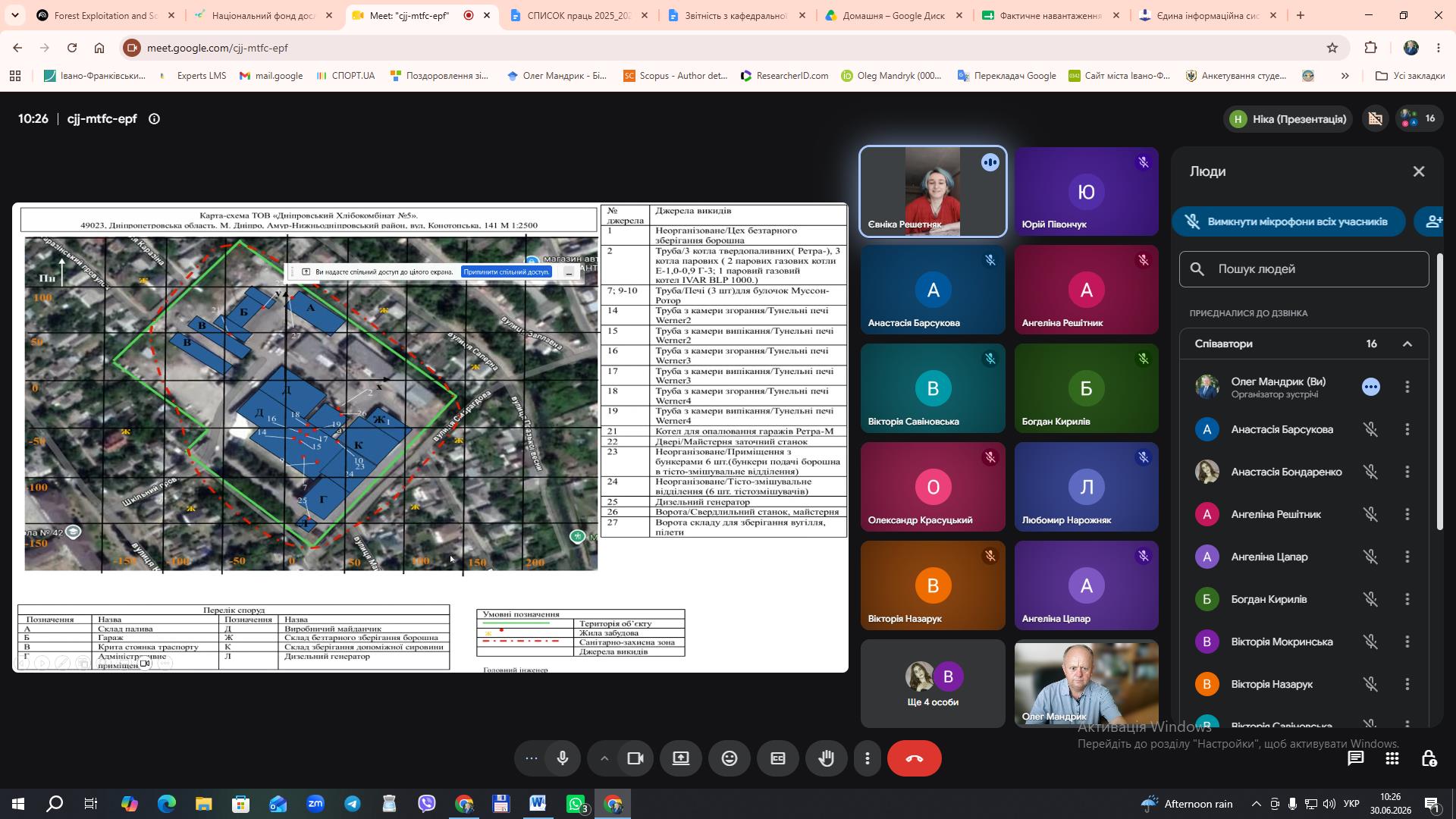Image resolution: width=1456 pixels, height=819 pixels.
Task: Open options for Анастасія Барсукова
Action: [1407, 429]
